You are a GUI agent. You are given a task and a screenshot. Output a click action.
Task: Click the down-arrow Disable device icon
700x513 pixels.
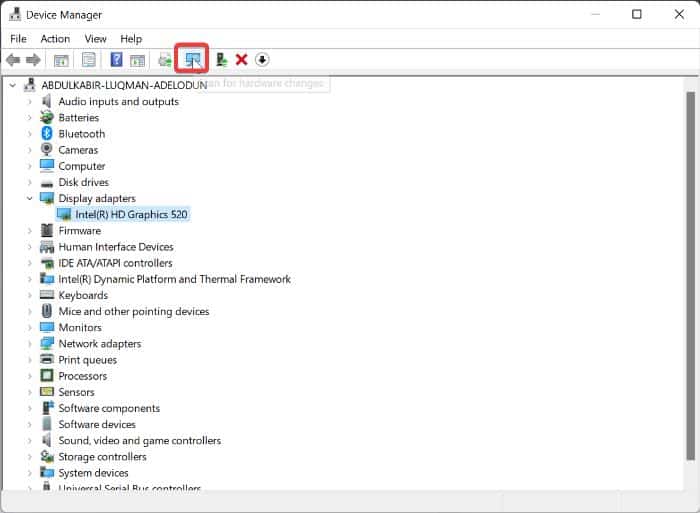pyautogui.click(x=262, y=59)
